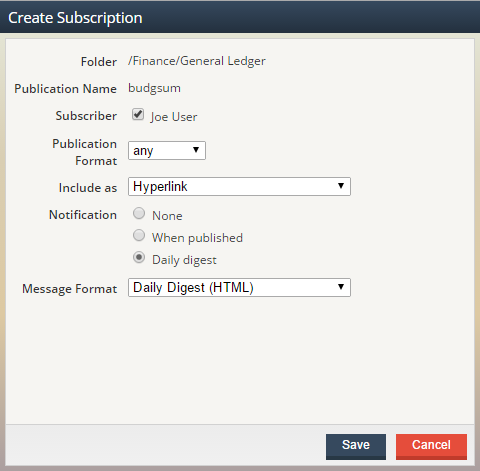480x471 pixels.
Task: Choose the When published notification option
Action: click(x=139, y=235)
